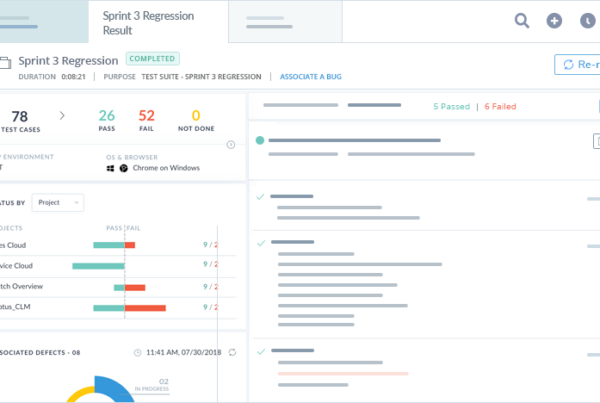Screen dimensions: 600x403
Task: Click the Windows OS icon
Action: pos(110,168)
